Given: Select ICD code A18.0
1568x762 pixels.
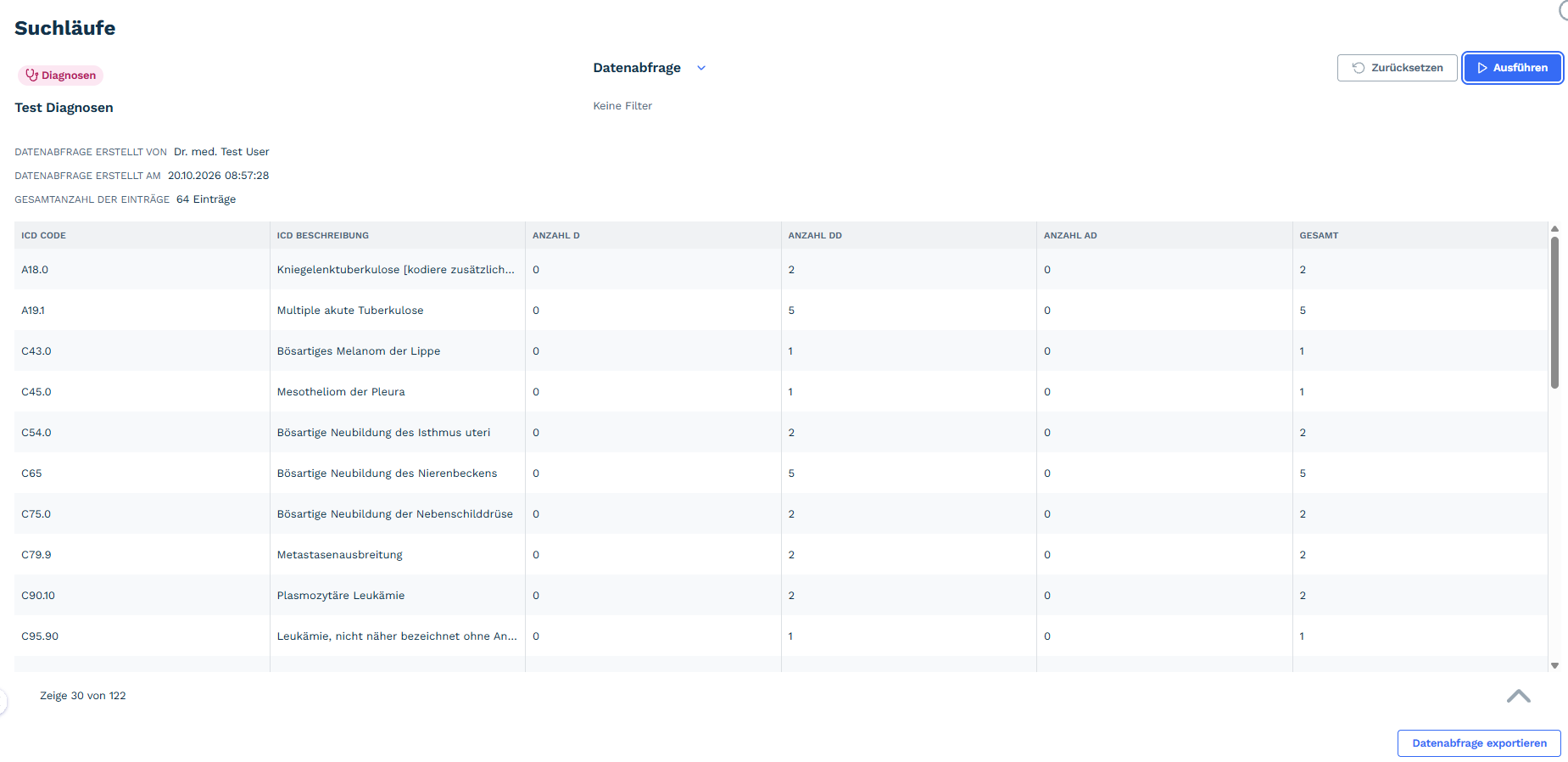Looking at the screenshot, I should [35, 270].
